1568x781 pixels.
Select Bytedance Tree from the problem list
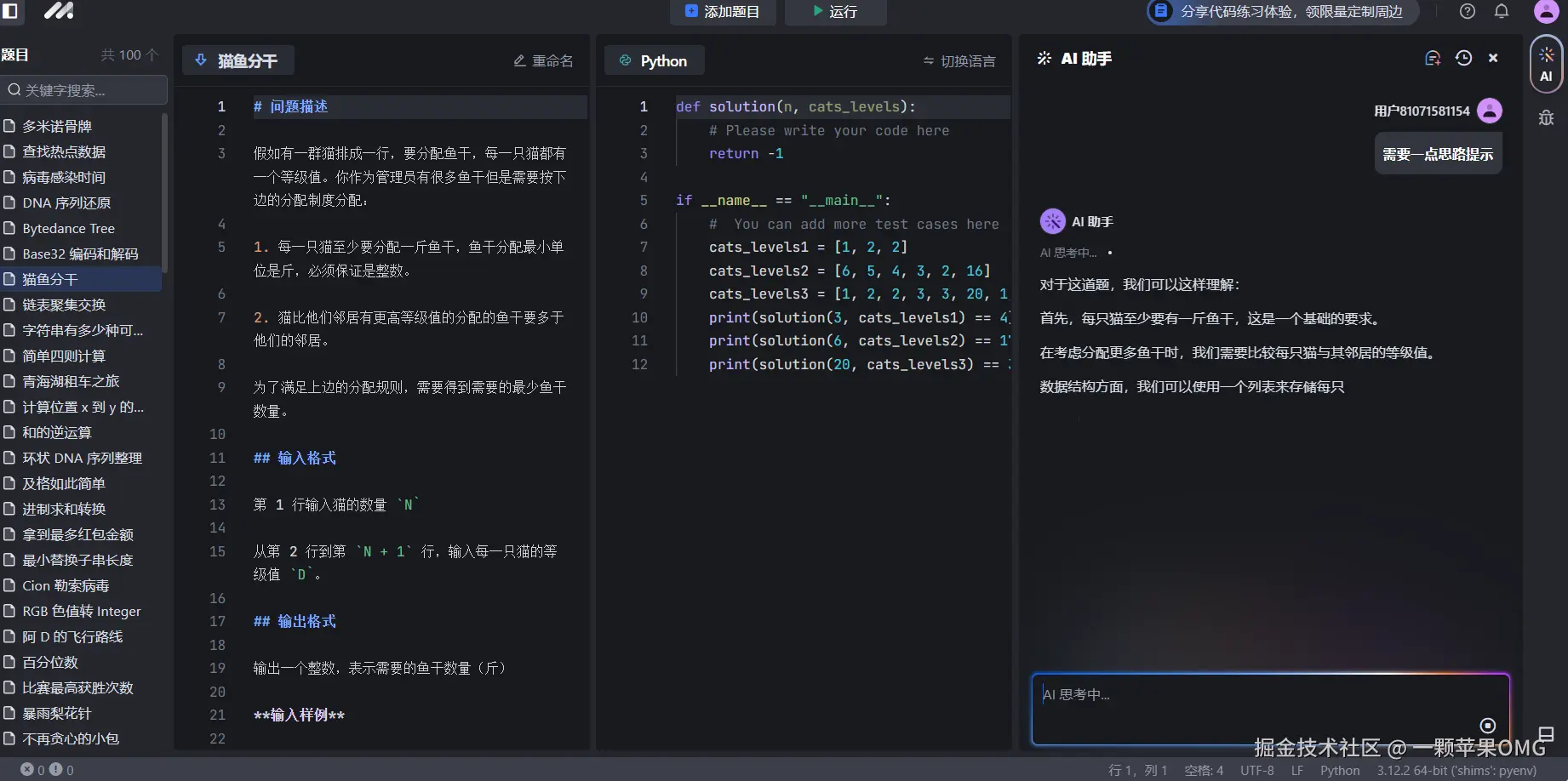tap(70, 228)
